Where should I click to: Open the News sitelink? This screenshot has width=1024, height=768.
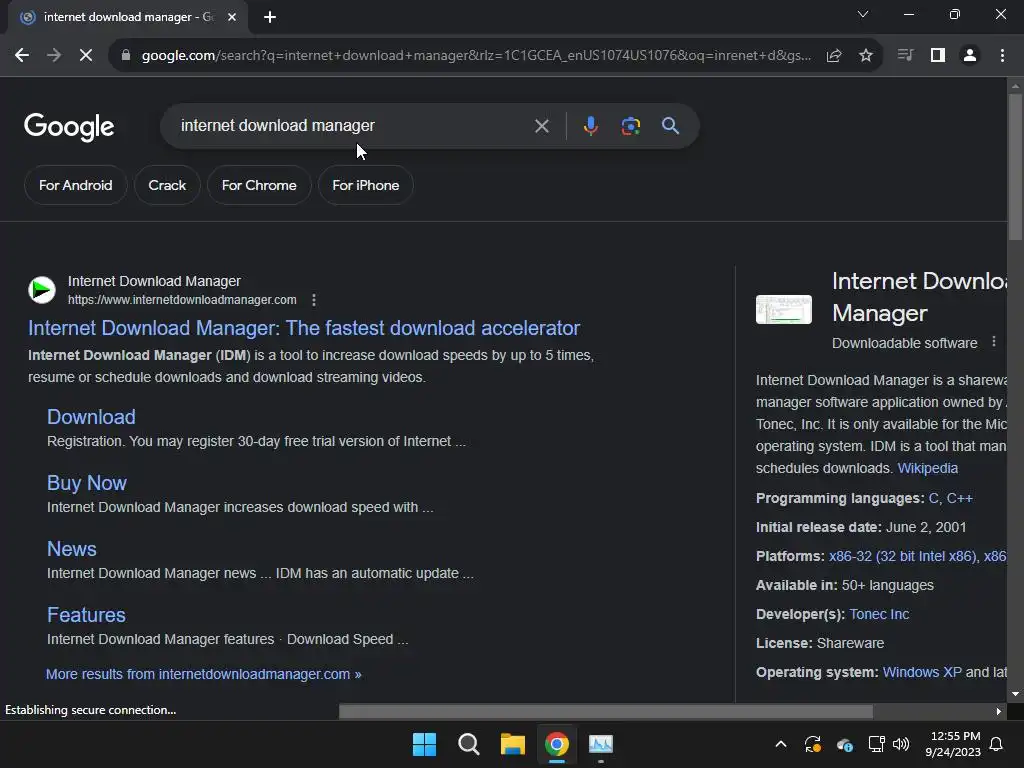pos(72,549)
